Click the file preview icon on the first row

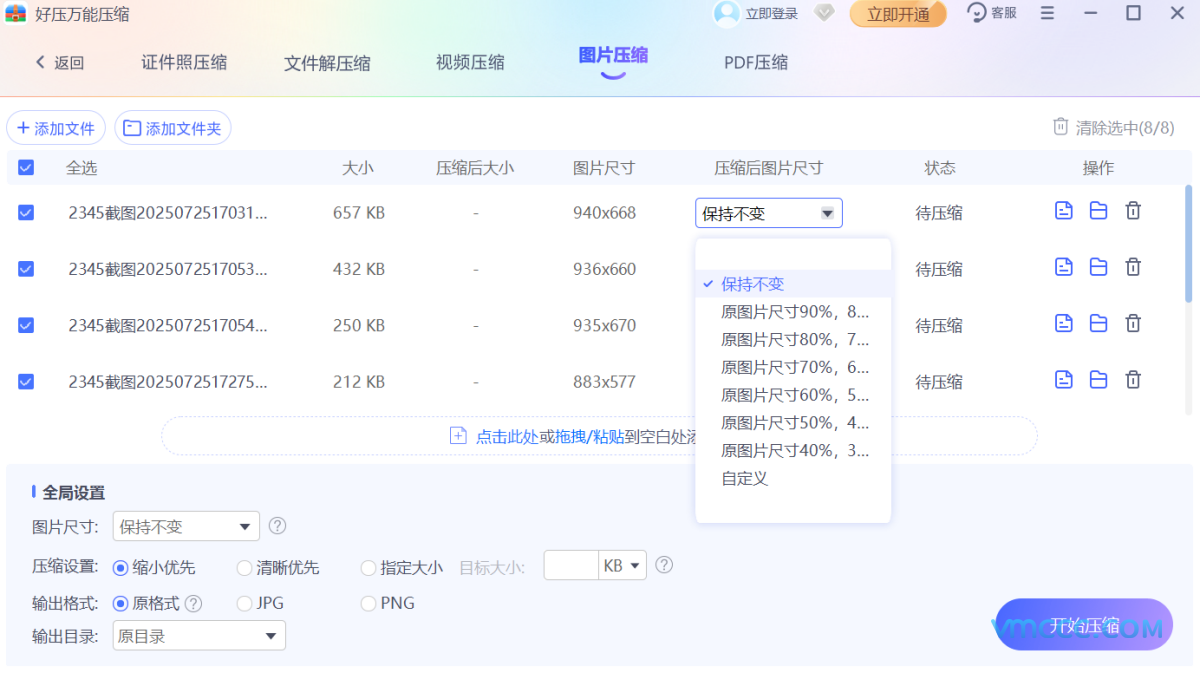coord(1063,211)
